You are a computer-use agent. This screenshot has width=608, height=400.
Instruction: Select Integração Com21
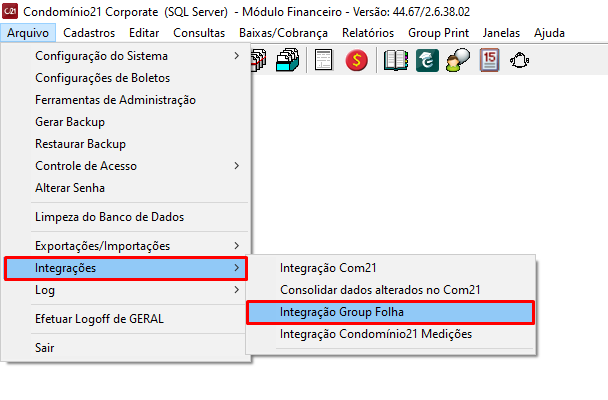tap(391, 268)
